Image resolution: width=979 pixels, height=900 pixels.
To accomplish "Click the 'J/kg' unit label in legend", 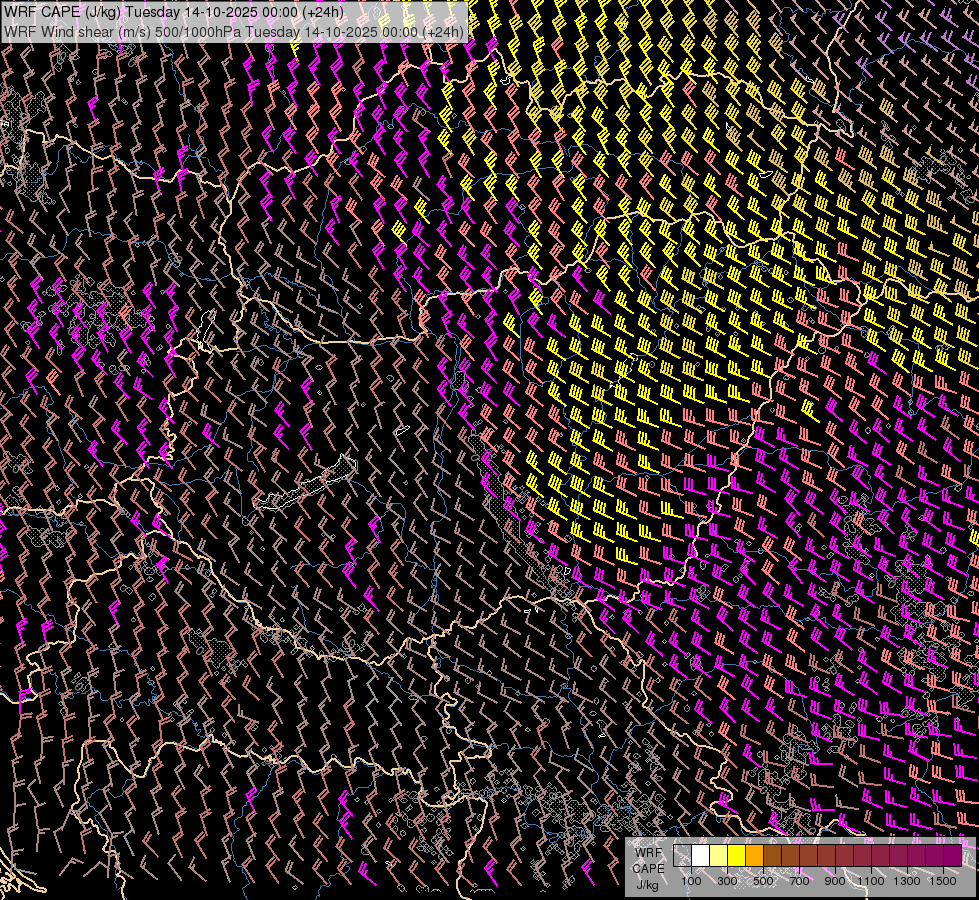I will tap(647, 885).
